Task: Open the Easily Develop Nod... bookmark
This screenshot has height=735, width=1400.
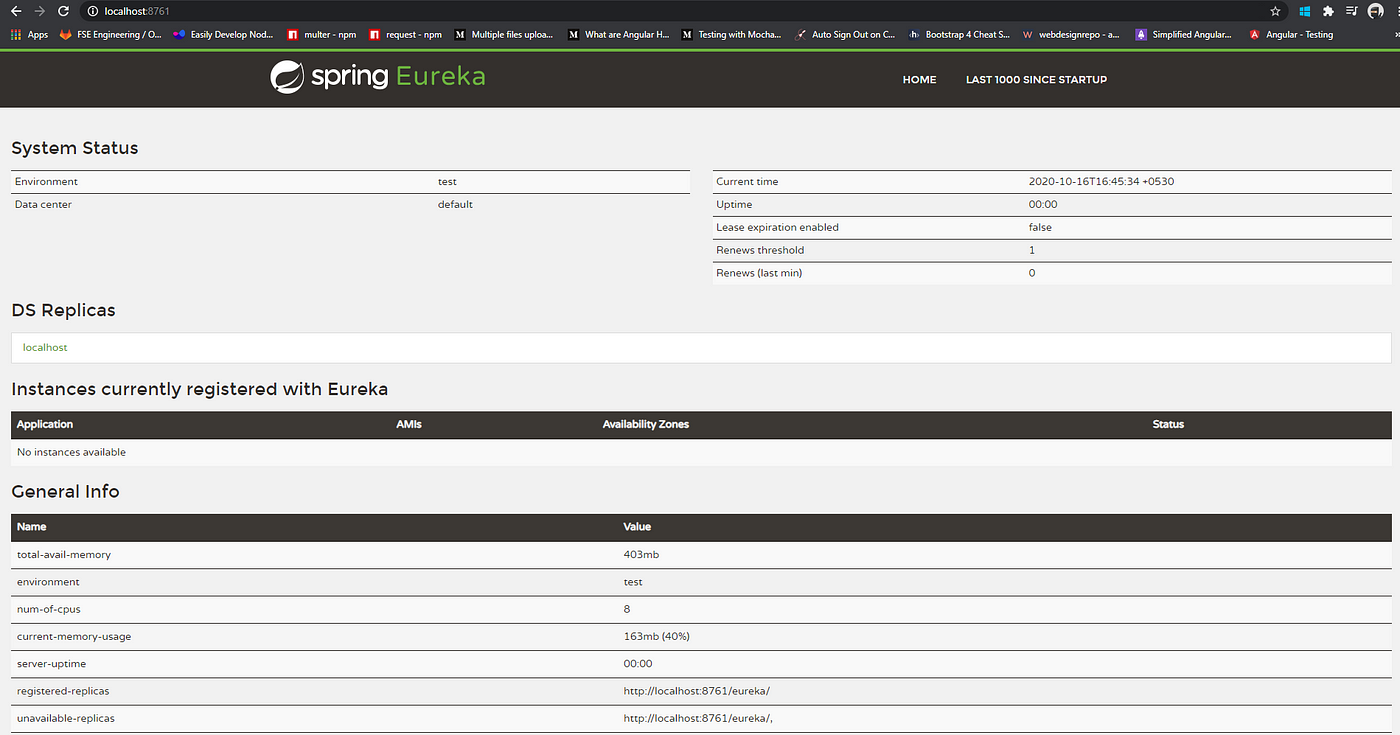Action: (x=223, y=34)
